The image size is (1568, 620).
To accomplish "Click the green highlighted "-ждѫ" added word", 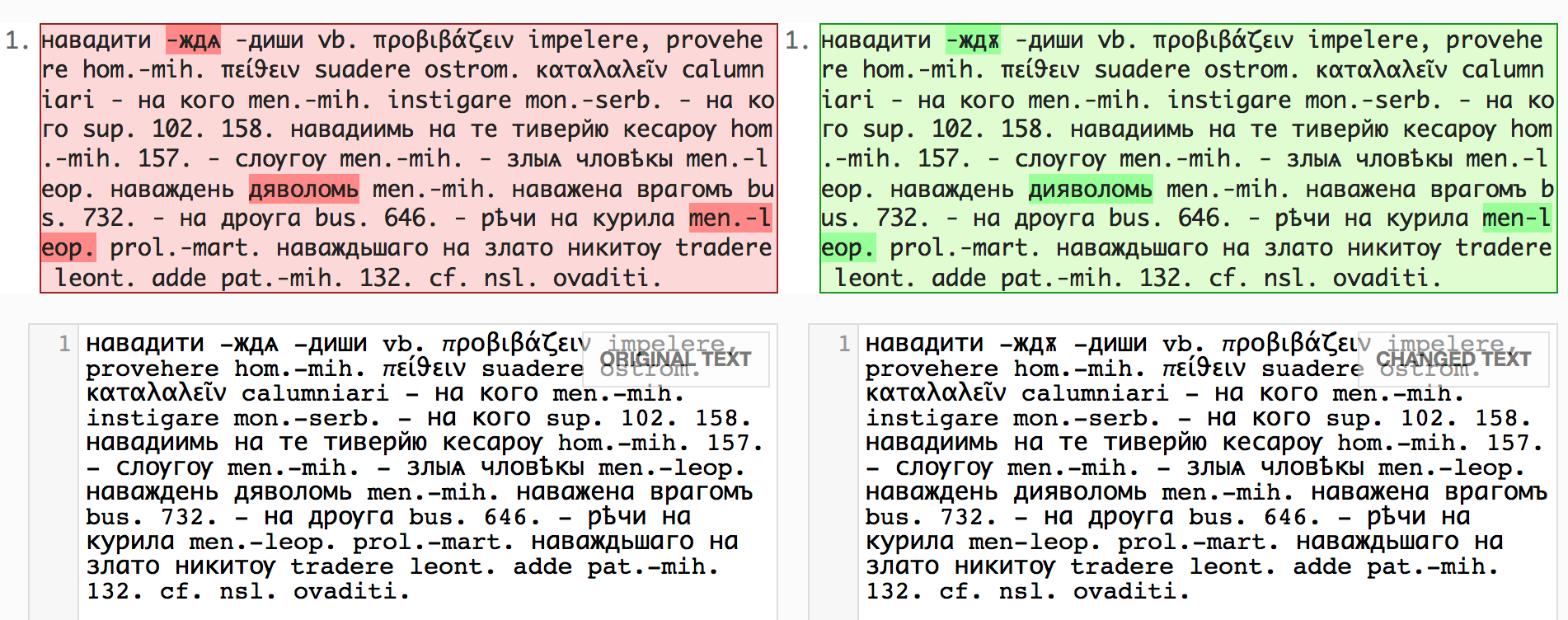I will (973, 40).
